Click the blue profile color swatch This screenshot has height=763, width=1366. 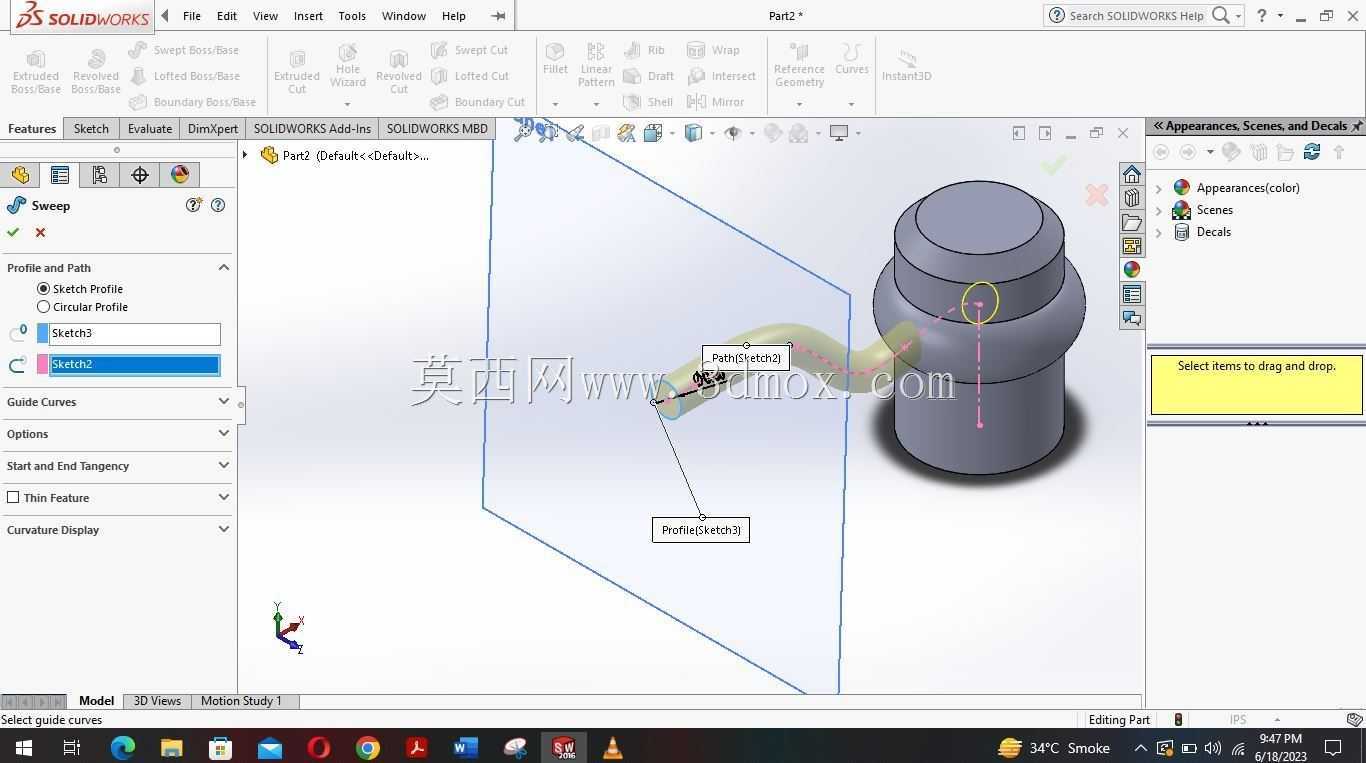point(42,334)
